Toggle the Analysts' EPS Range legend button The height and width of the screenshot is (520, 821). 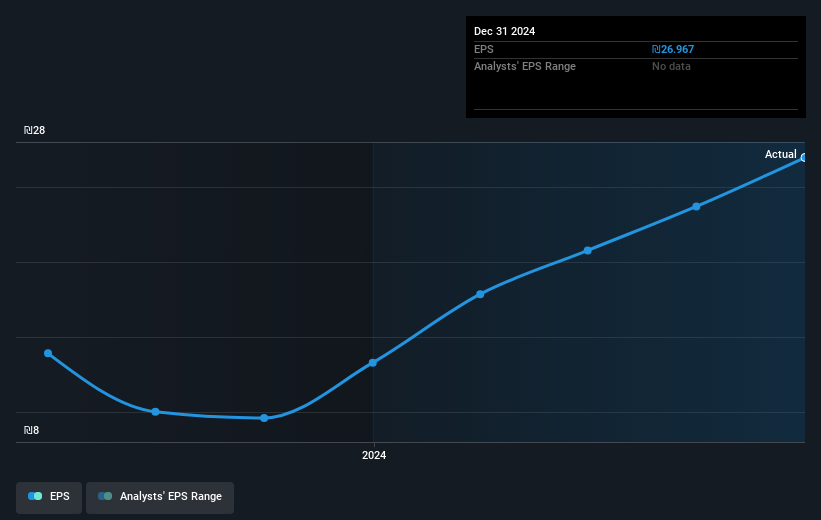(160, 497)
